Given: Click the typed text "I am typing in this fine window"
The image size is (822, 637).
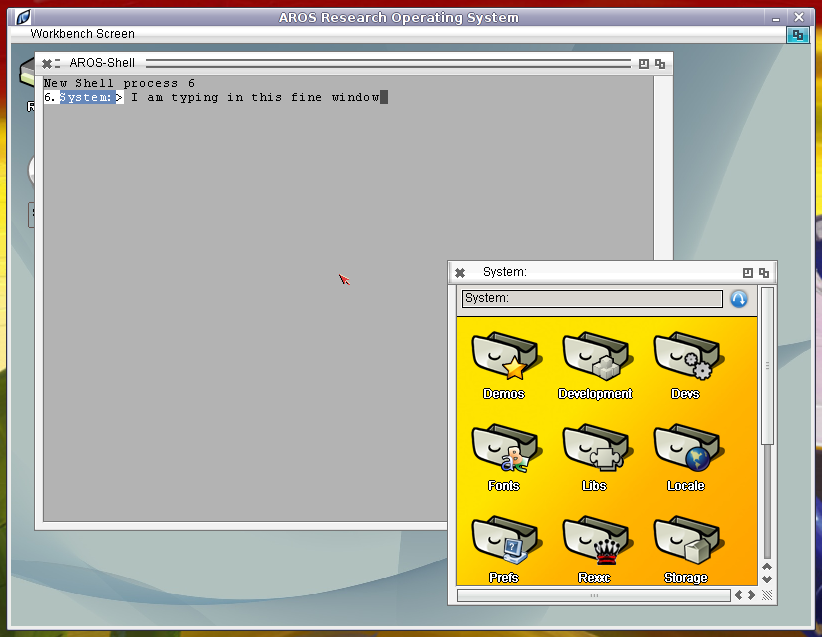Looking at the screenshot, I should point(255,98).
